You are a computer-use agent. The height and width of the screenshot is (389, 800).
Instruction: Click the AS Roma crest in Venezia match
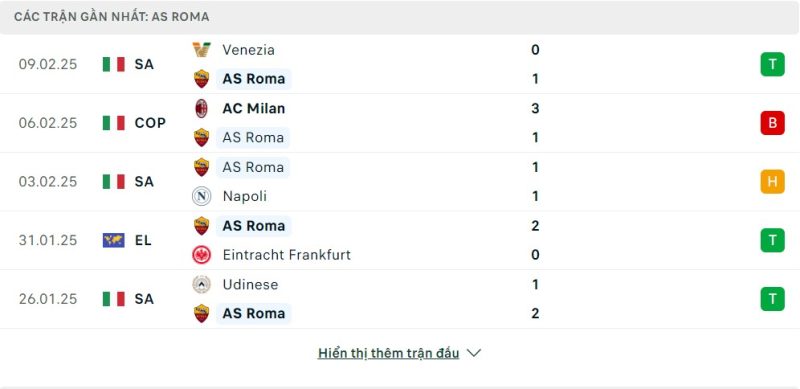click(x=202, y=79)
